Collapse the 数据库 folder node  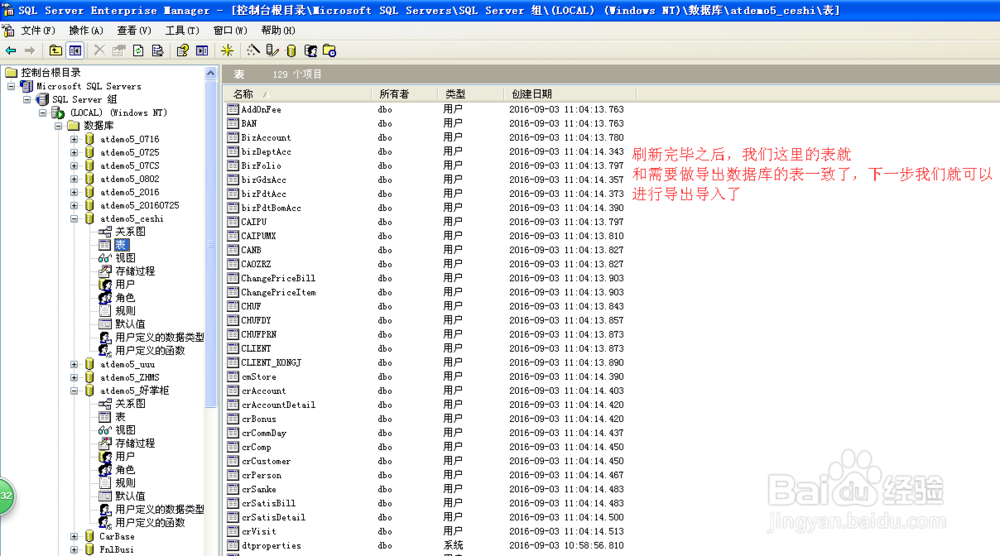pos(59,126)
